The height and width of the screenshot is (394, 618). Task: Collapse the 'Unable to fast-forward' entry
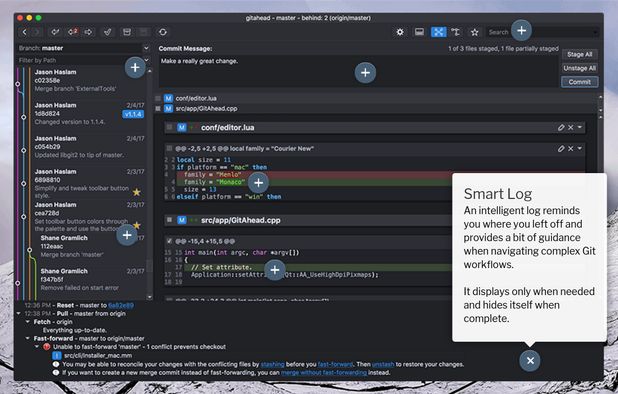click(37, 347)
